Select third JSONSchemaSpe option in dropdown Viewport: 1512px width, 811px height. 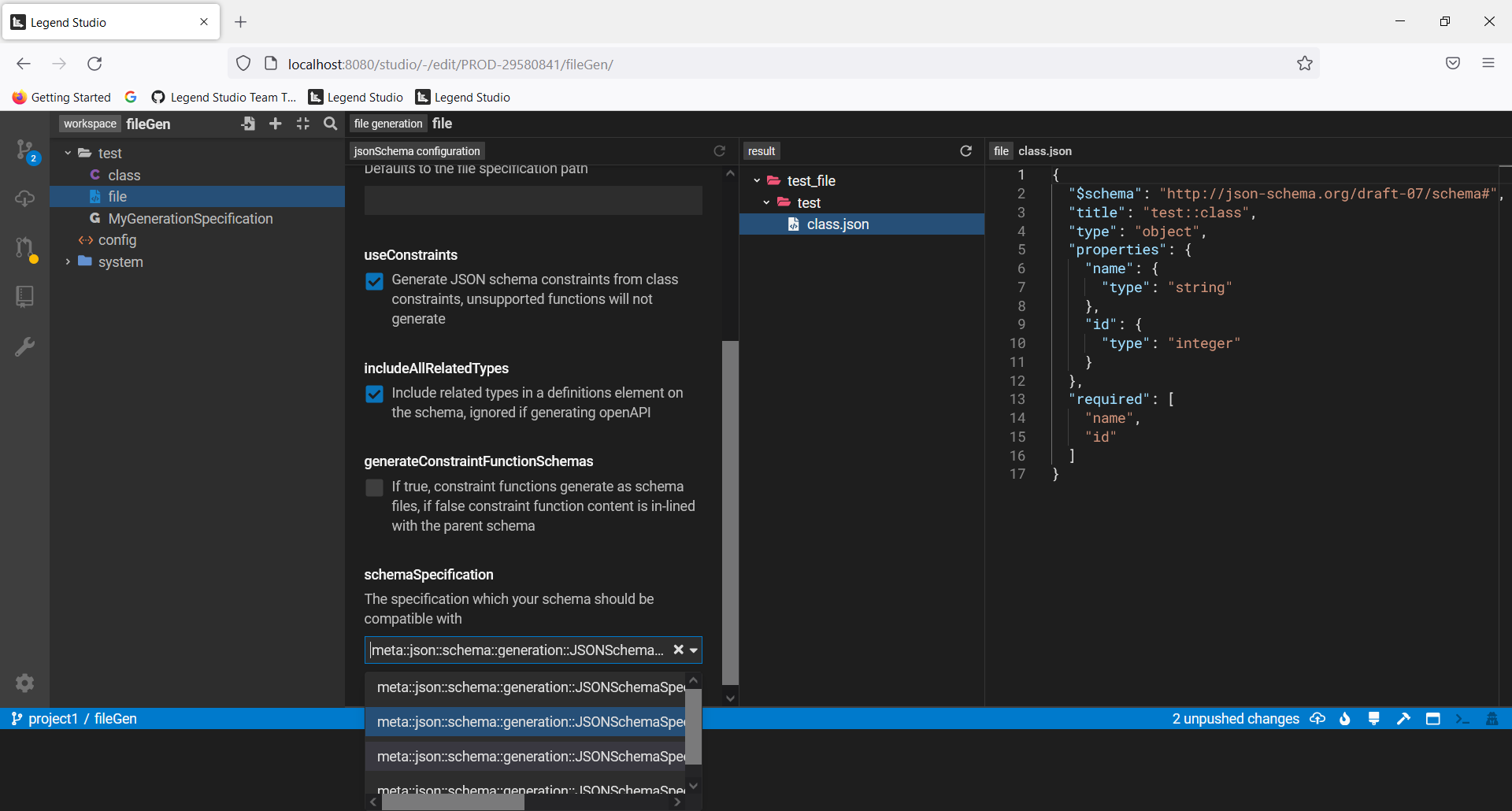tap(525, 757)
